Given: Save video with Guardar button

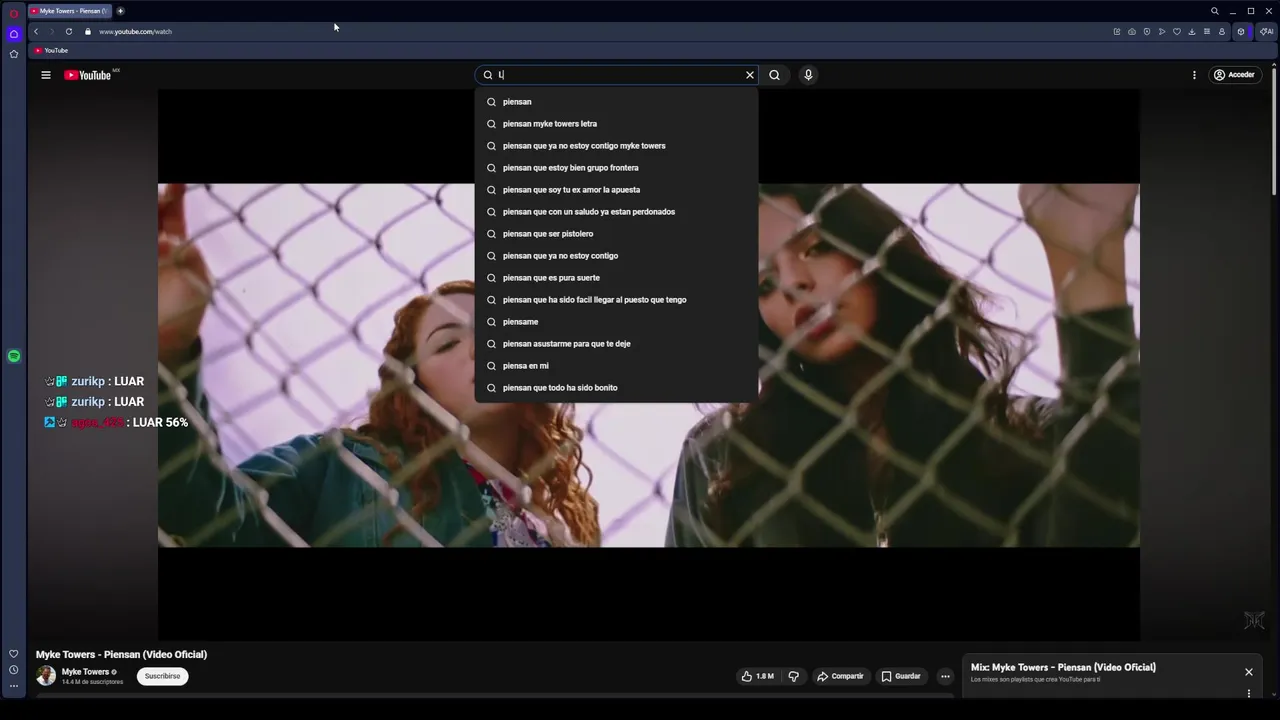Looking at the screenshot, I should coord(901,676).
